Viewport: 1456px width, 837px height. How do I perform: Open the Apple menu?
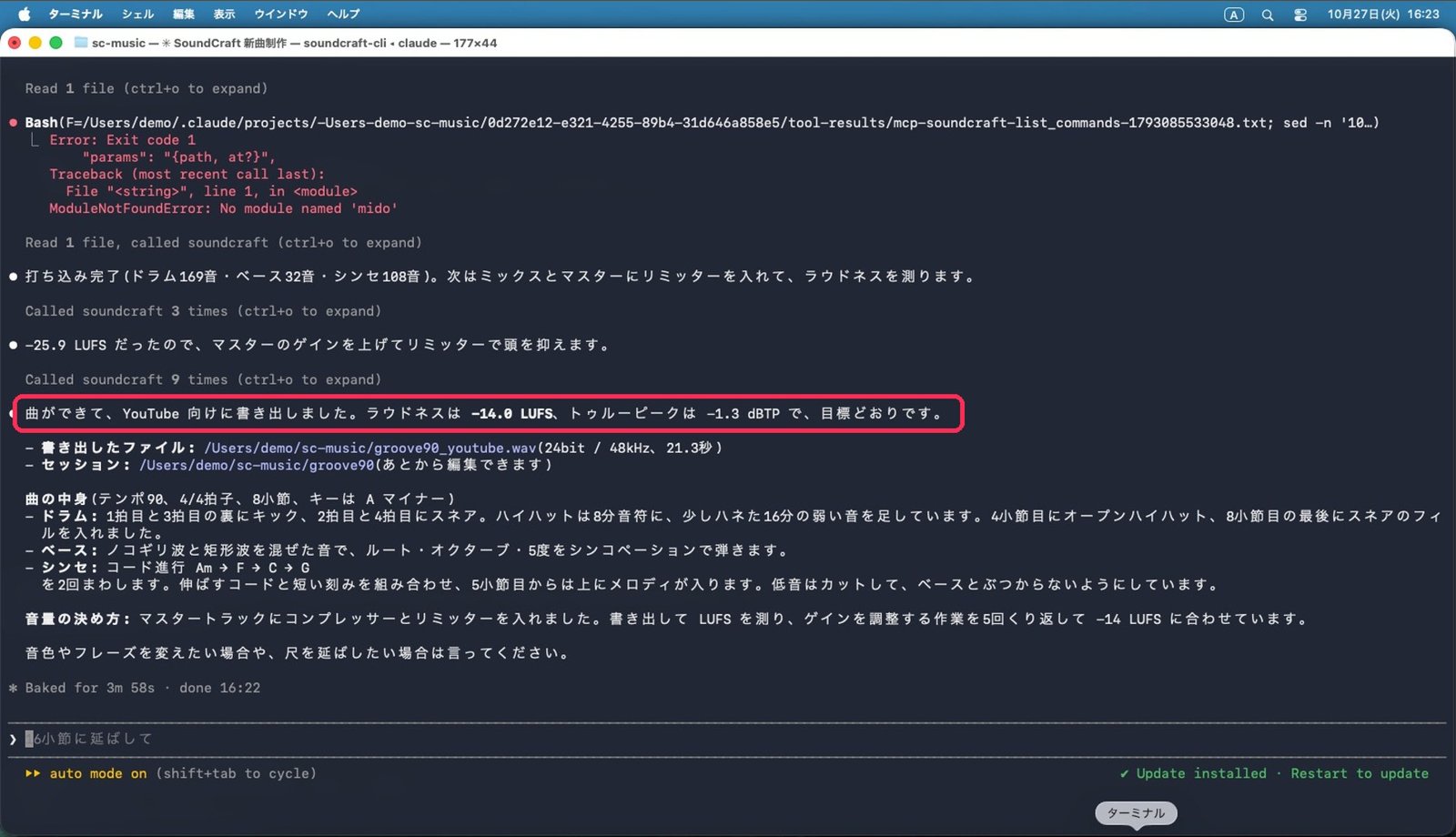pyautogui.click(x=25, y=14)
